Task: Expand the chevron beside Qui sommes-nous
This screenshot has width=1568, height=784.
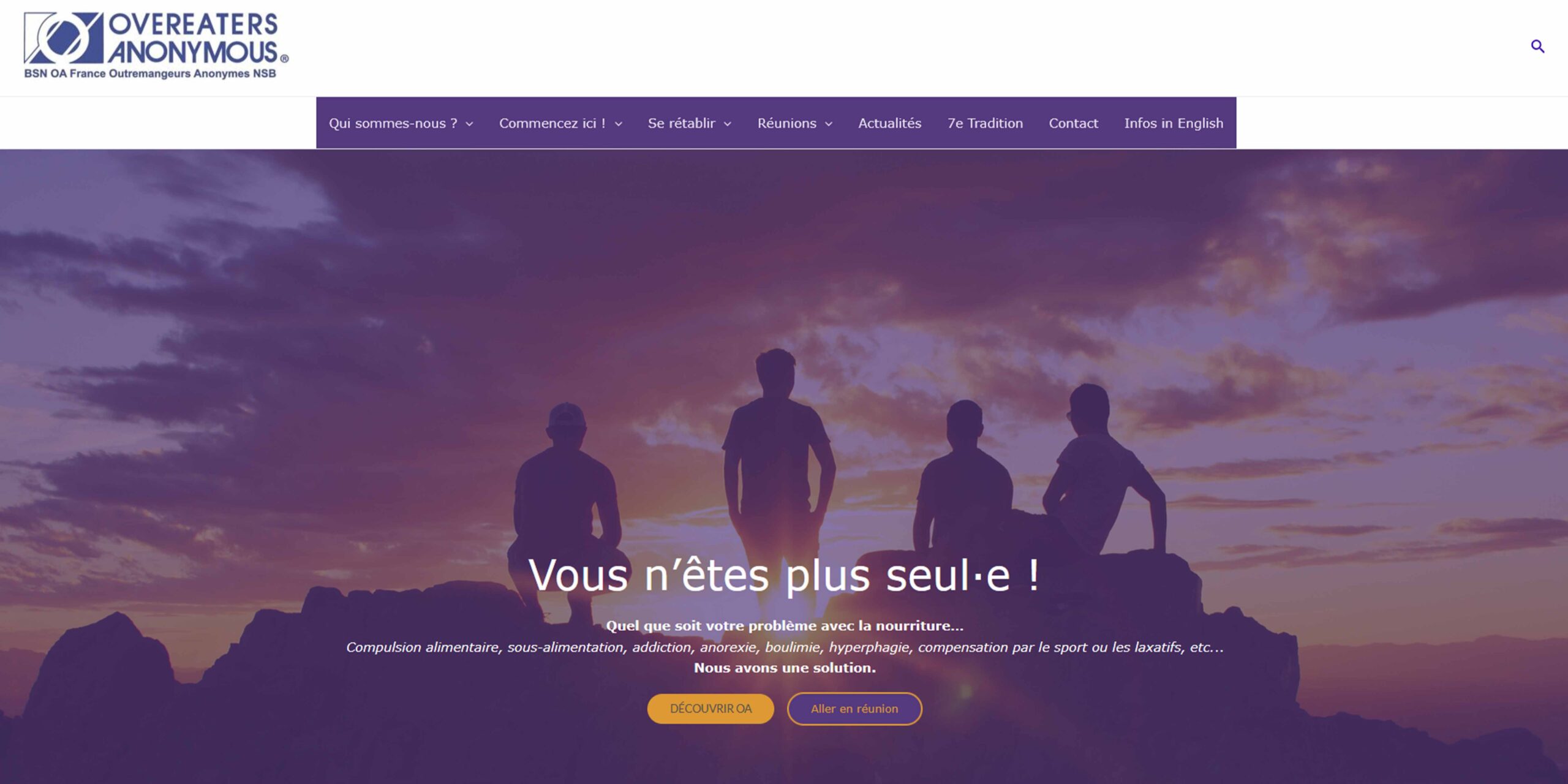Action: (x=470, y=124)
